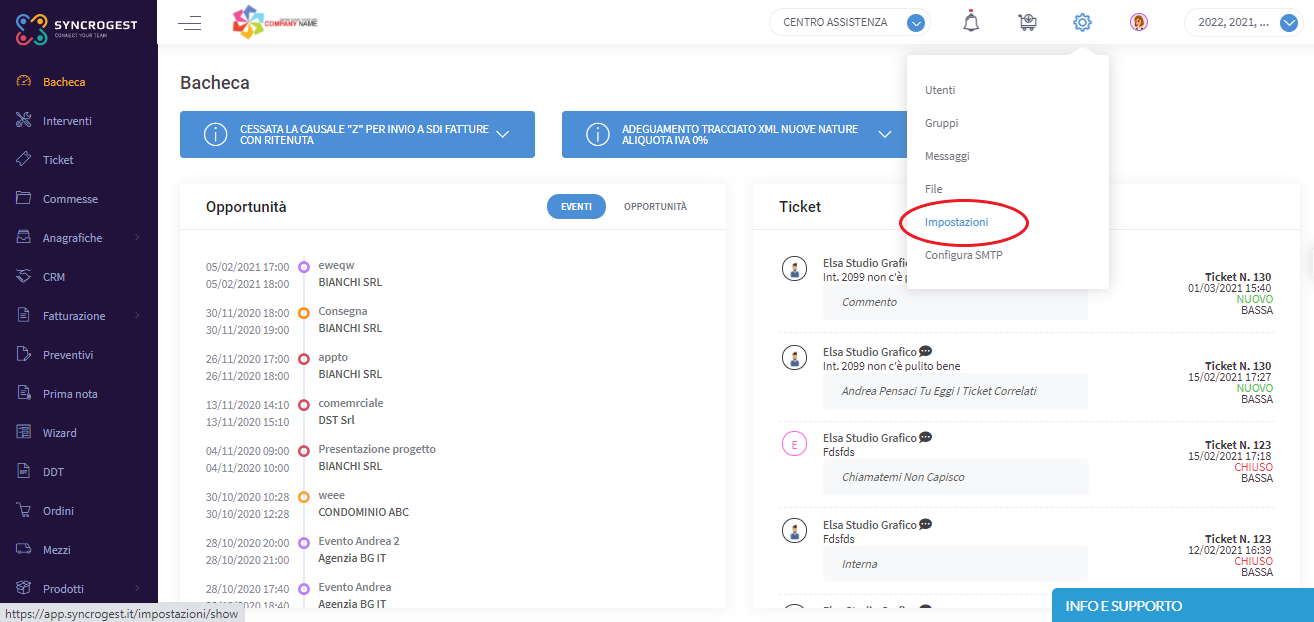Go to Ticket in the sidebar
Screen dimensions: 1314x622
click(x=58, y=160)
